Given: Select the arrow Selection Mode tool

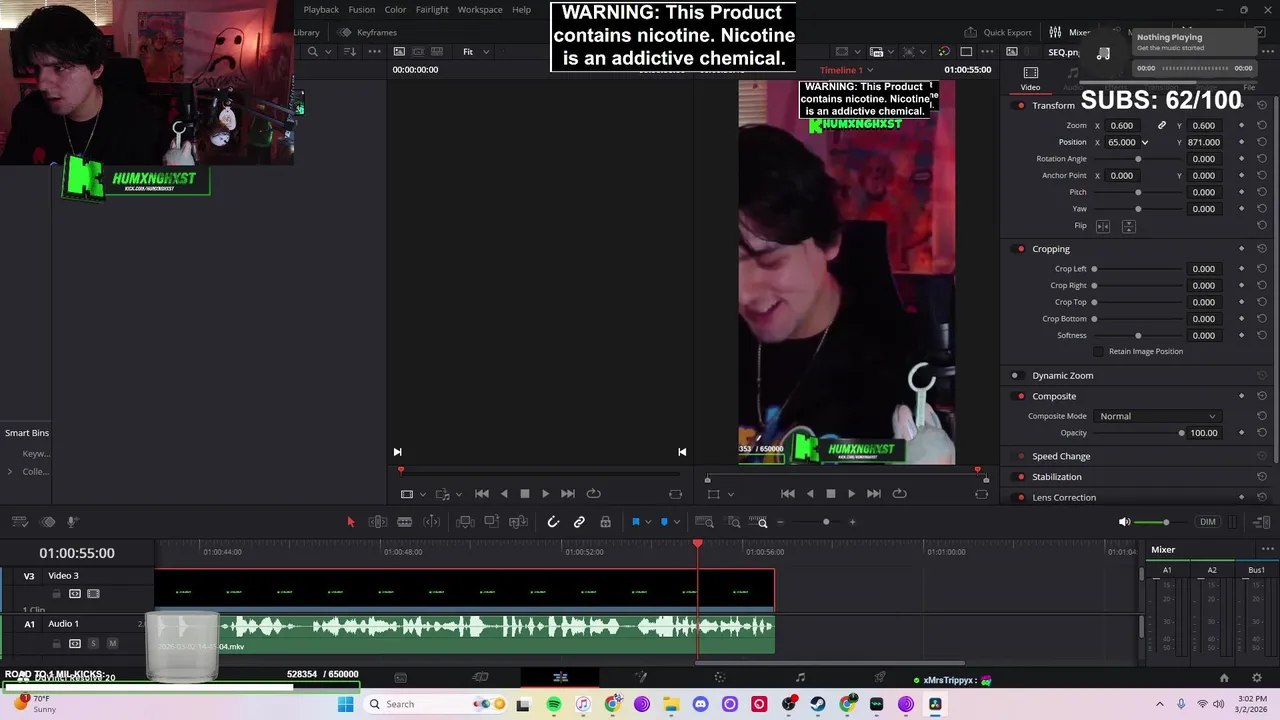Looking at the screenshot, I should [x=350, y=522].
